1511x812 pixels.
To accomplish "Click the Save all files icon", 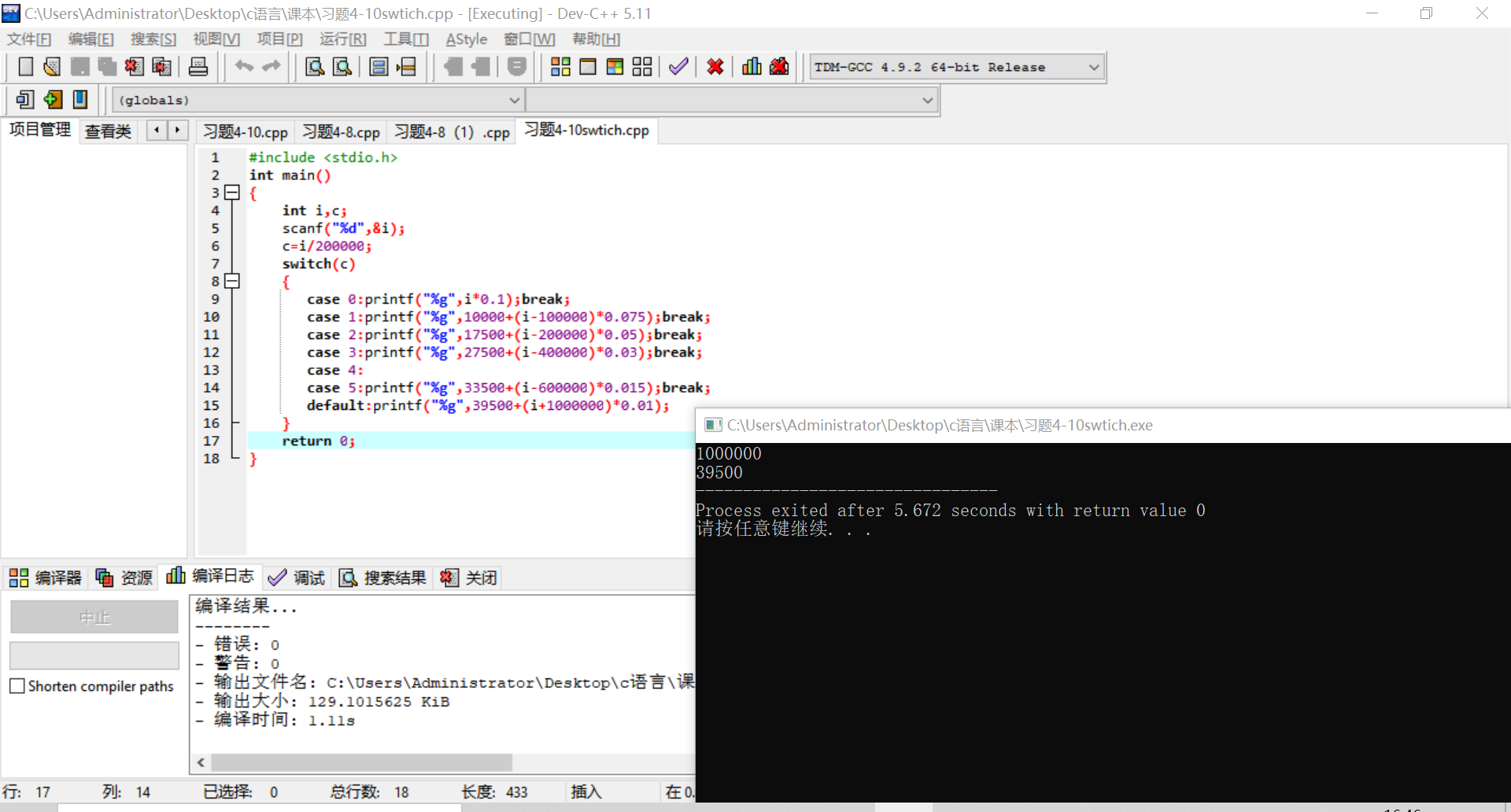I will tap(107, 67).
